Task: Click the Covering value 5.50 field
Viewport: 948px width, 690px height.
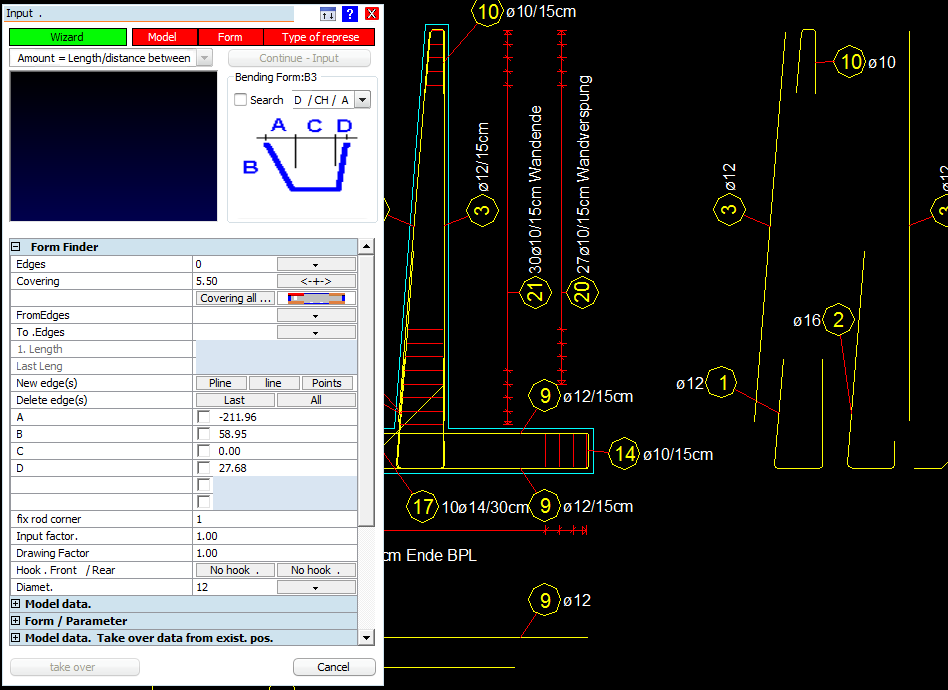Action: coord(235,281)
